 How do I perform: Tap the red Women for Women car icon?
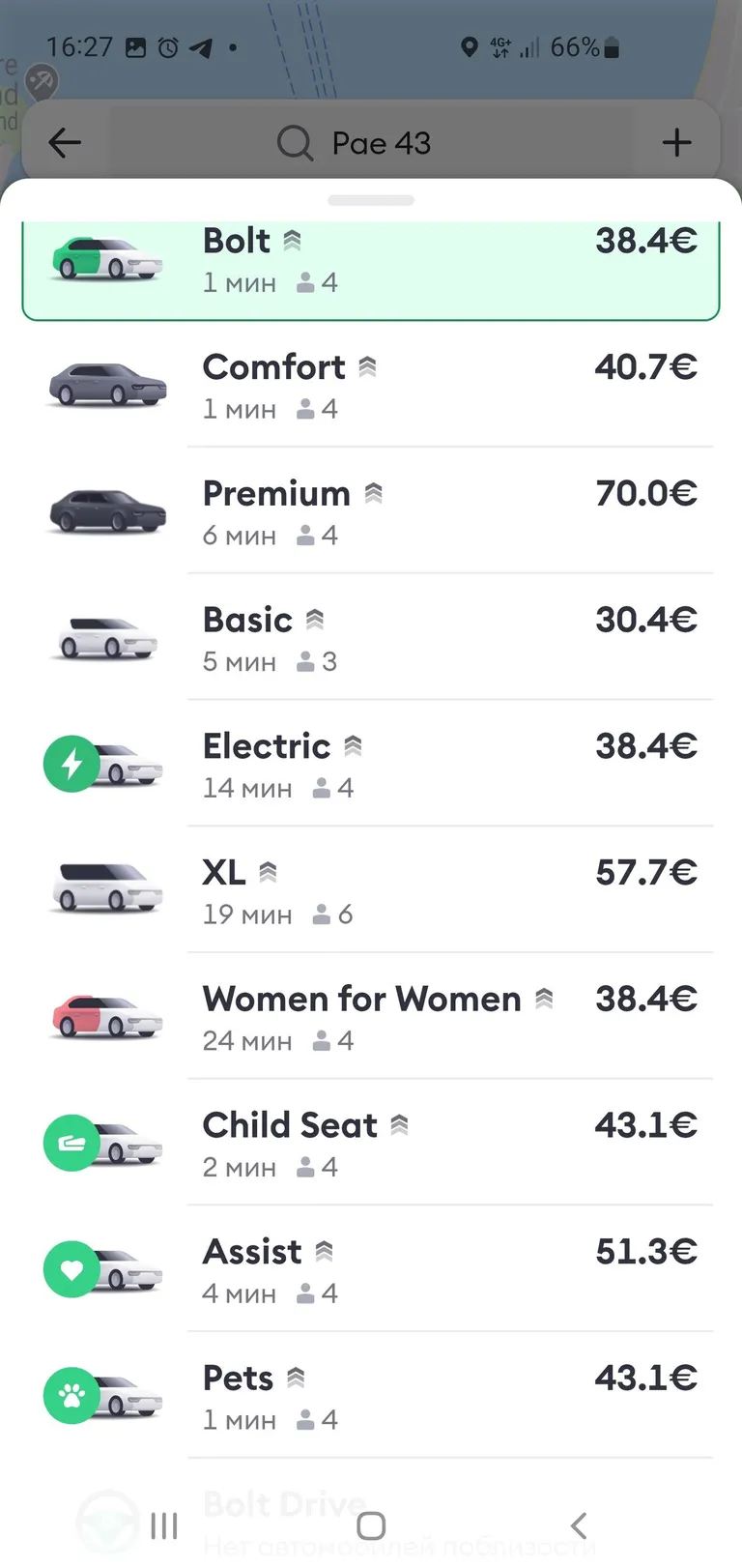click(x=106, y=1016)
